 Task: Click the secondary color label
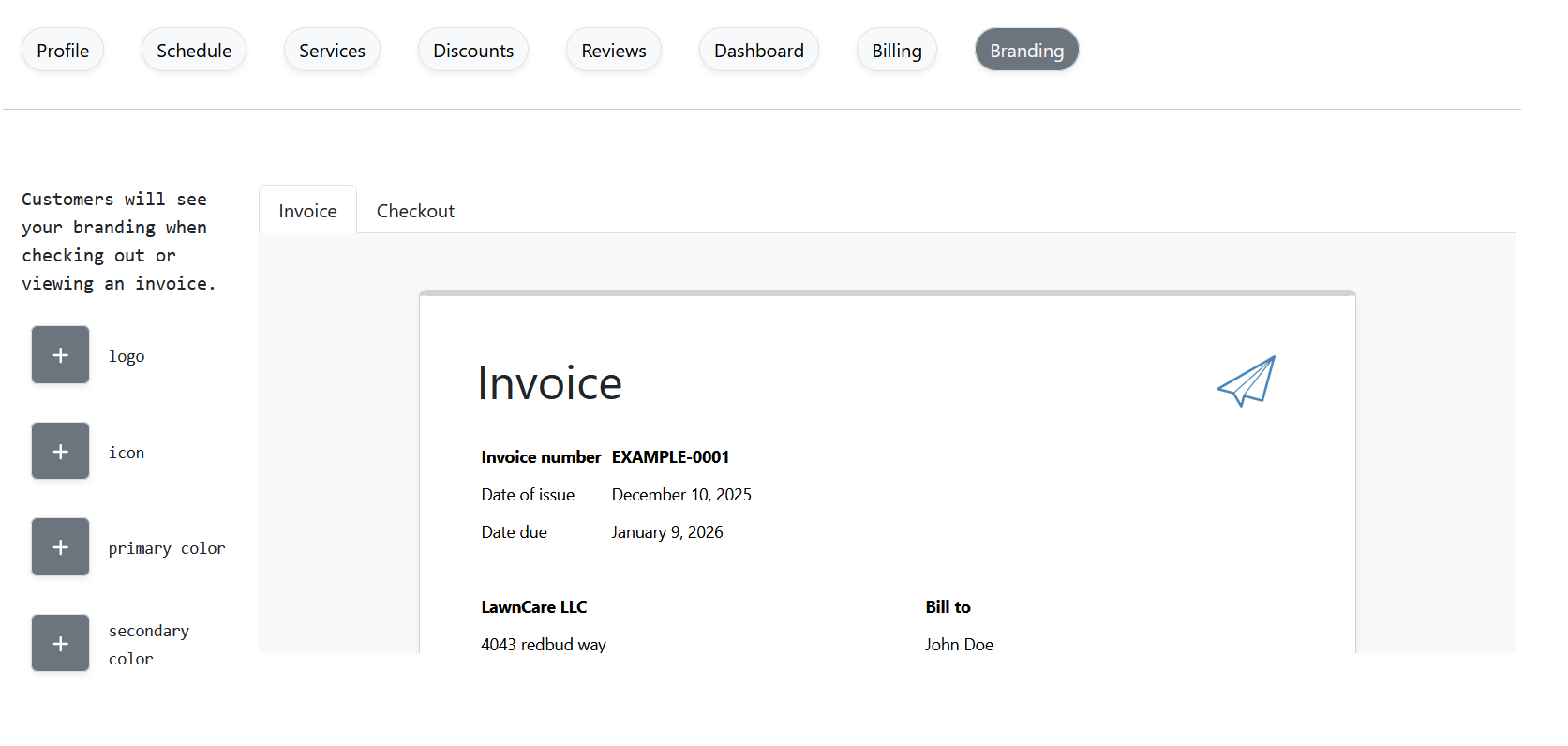149,645
